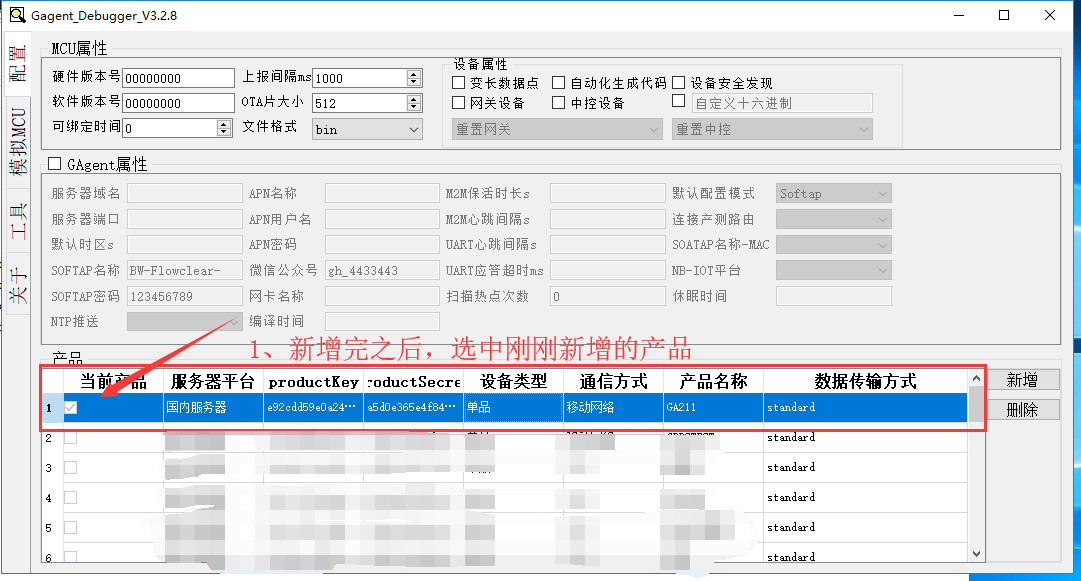Click the 新增 button
Image resolution: width=1081 pixels, height=581 pixels.
[x=1021, y=380]
